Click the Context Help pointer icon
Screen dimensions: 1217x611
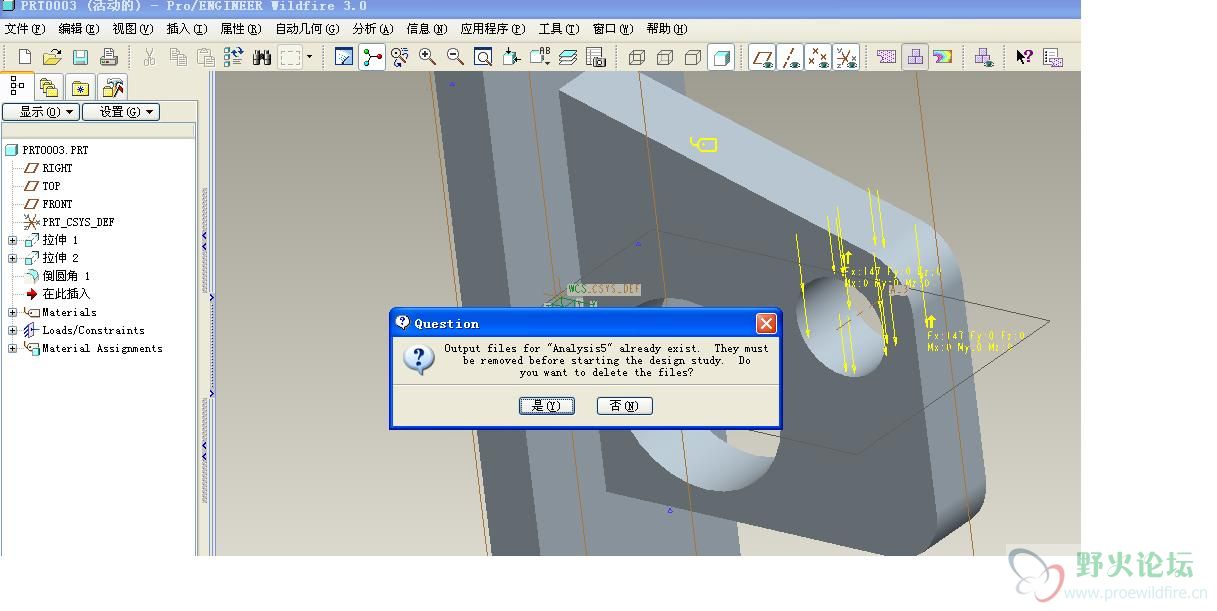1024,58
